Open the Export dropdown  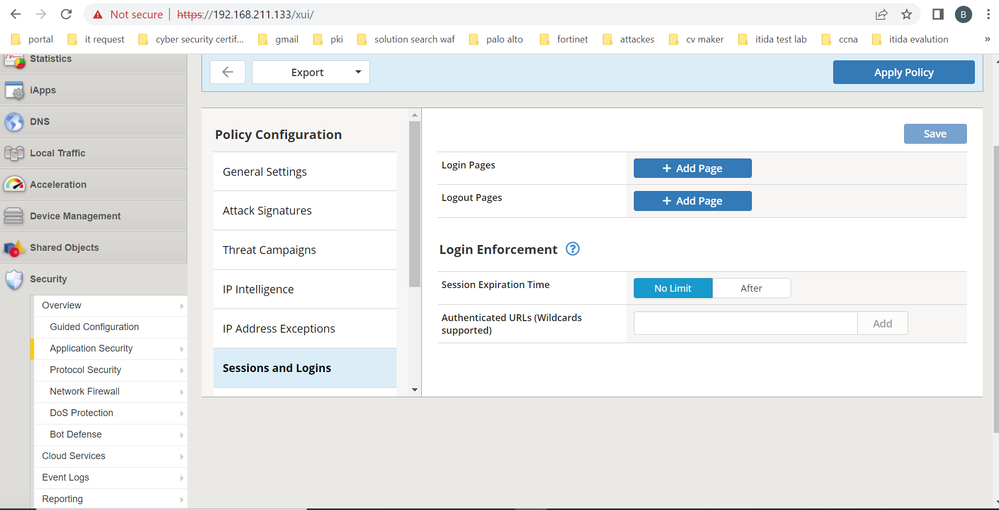[311, 72]
